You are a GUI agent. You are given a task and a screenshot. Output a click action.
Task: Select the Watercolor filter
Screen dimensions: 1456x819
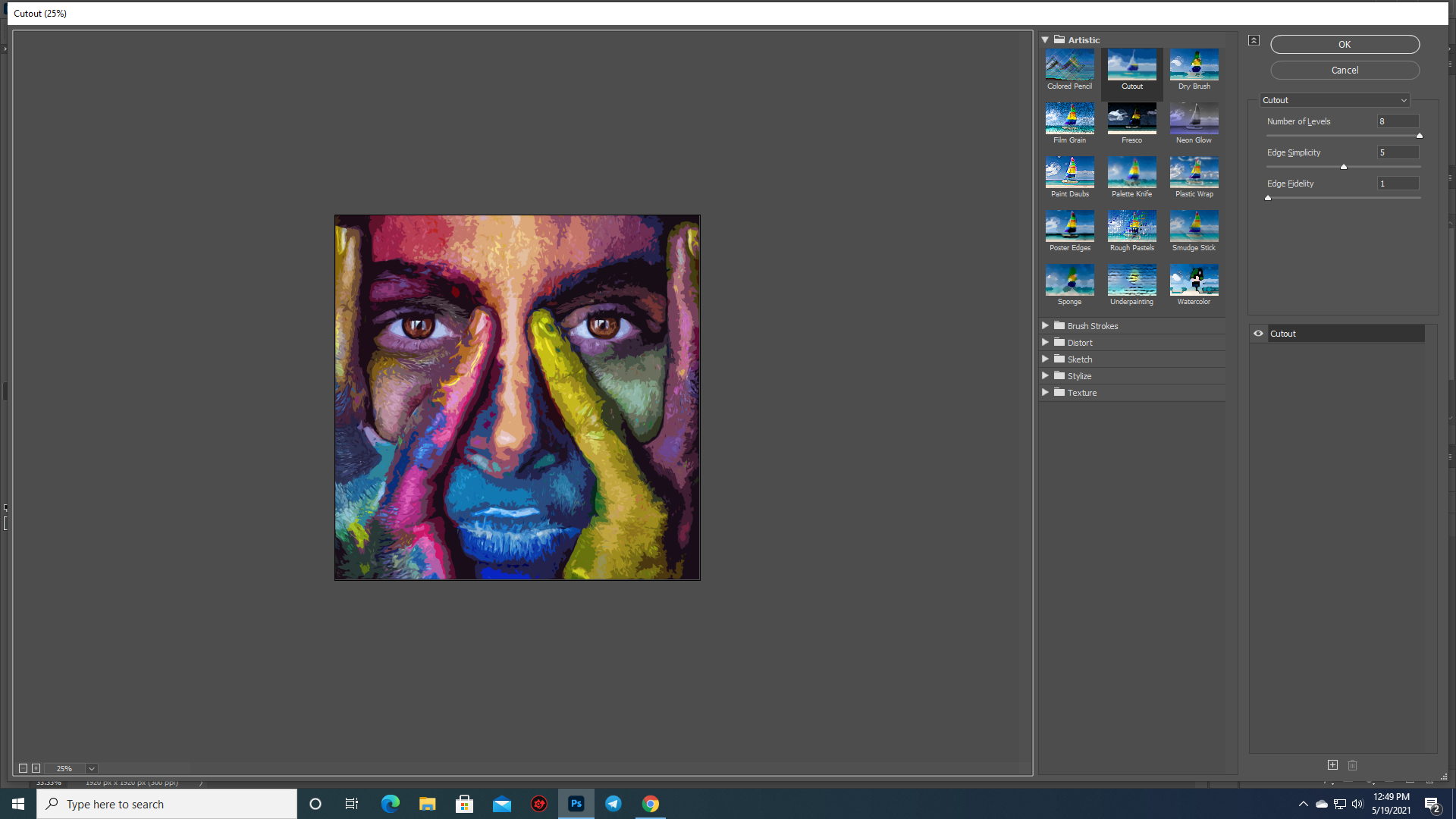click(1194, 285)
